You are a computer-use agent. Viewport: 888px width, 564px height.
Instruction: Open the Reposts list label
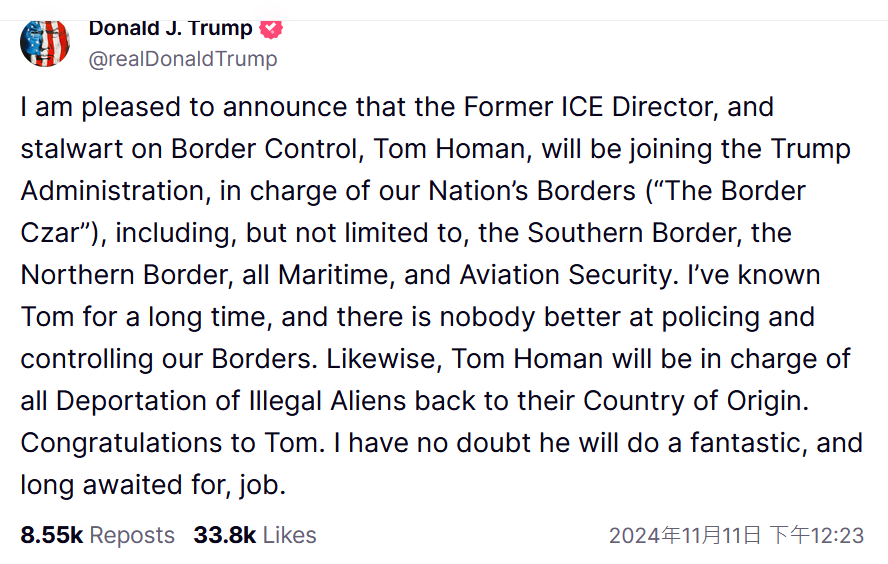tap(132, 535)
